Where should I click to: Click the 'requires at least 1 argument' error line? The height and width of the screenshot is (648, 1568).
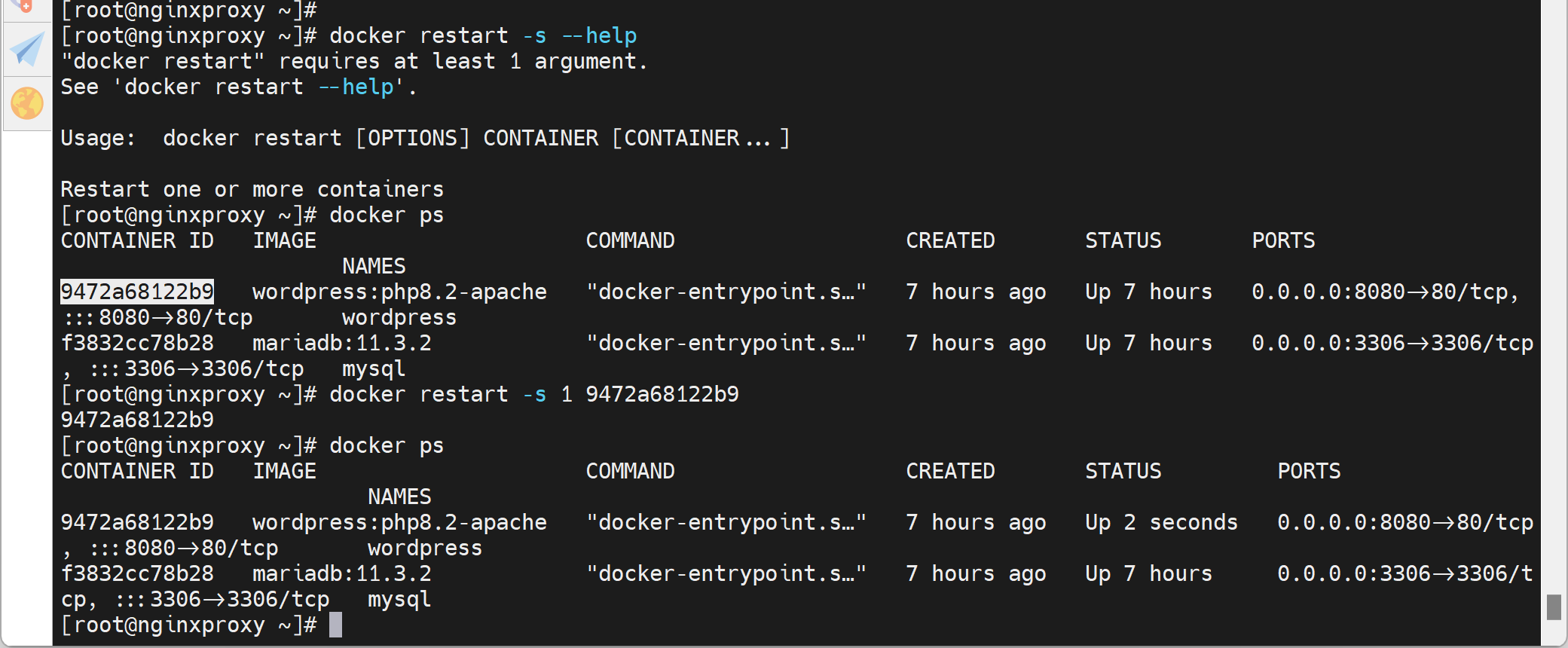tap(354, 61)
